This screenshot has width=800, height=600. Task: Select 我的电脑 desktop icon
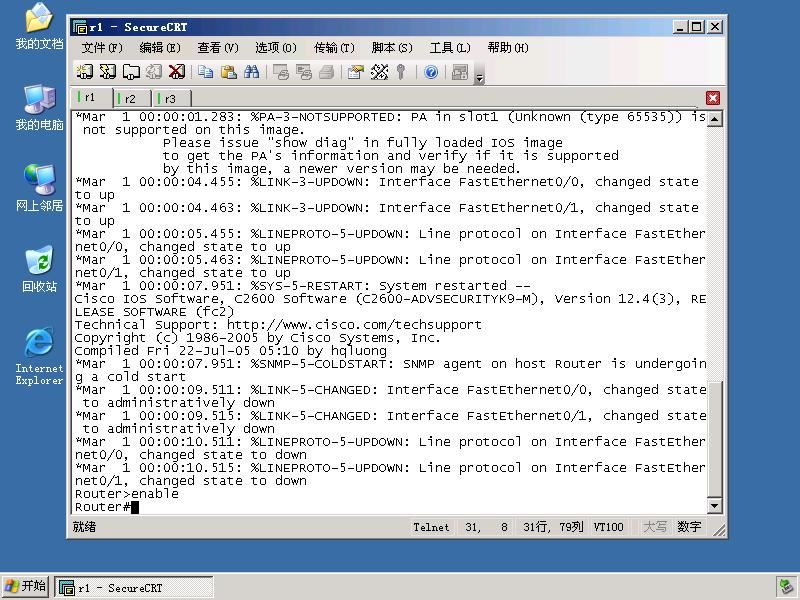39,108
